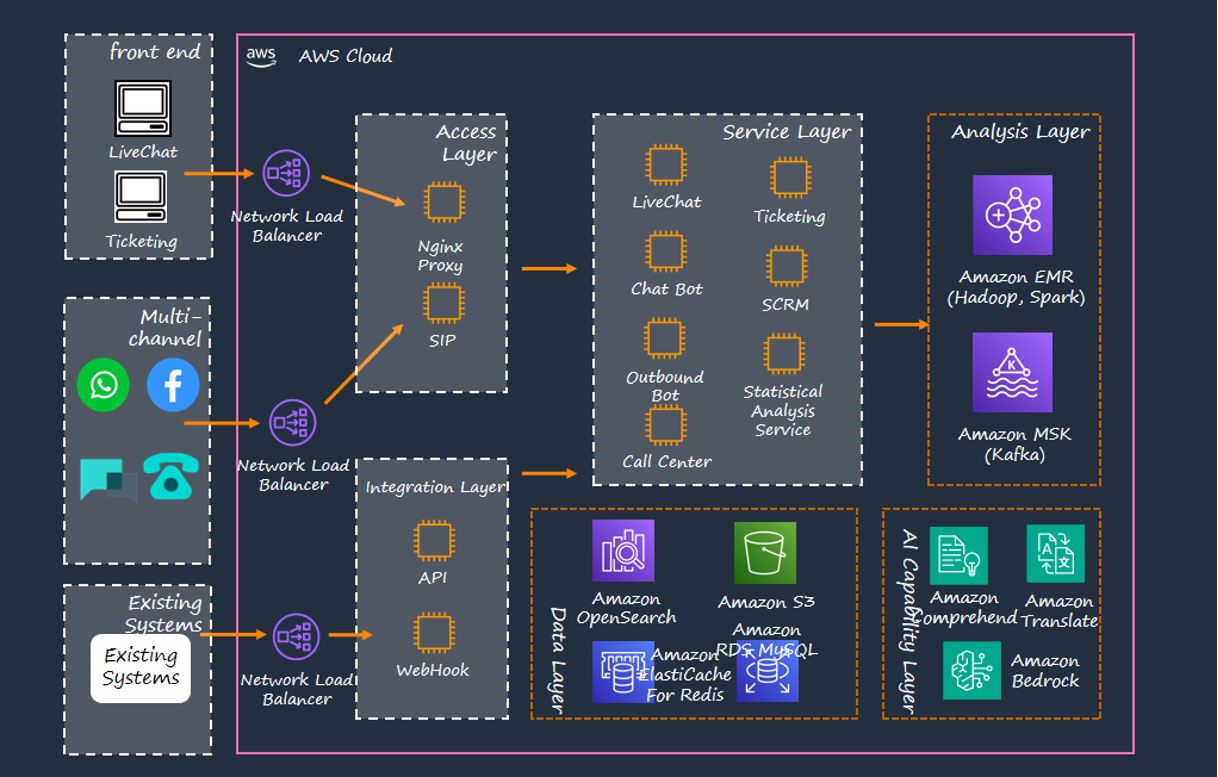Screen dimensions: 1218x777
Task: Select the Amazon Comprehend icon
Action: coord(959,556)
